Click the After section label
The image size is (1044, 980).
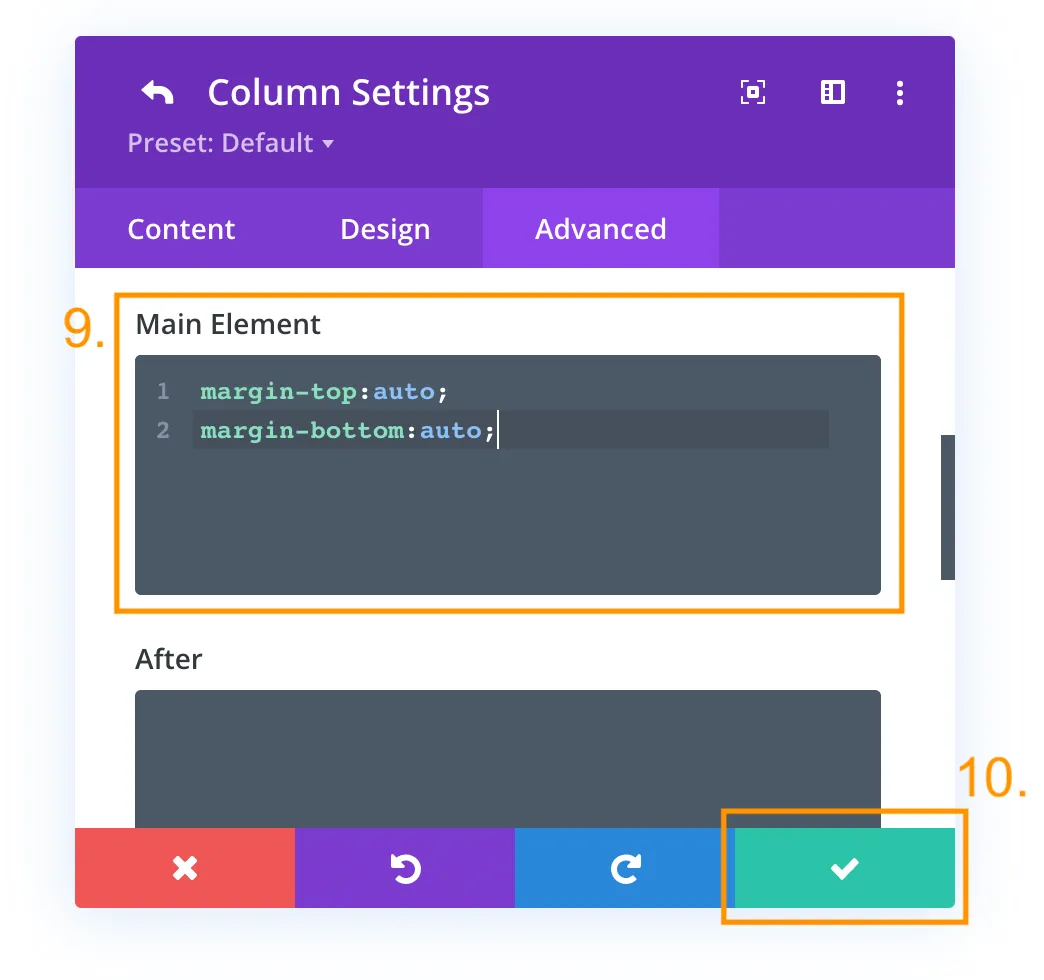pyautogui.click(x=167, y=659)
